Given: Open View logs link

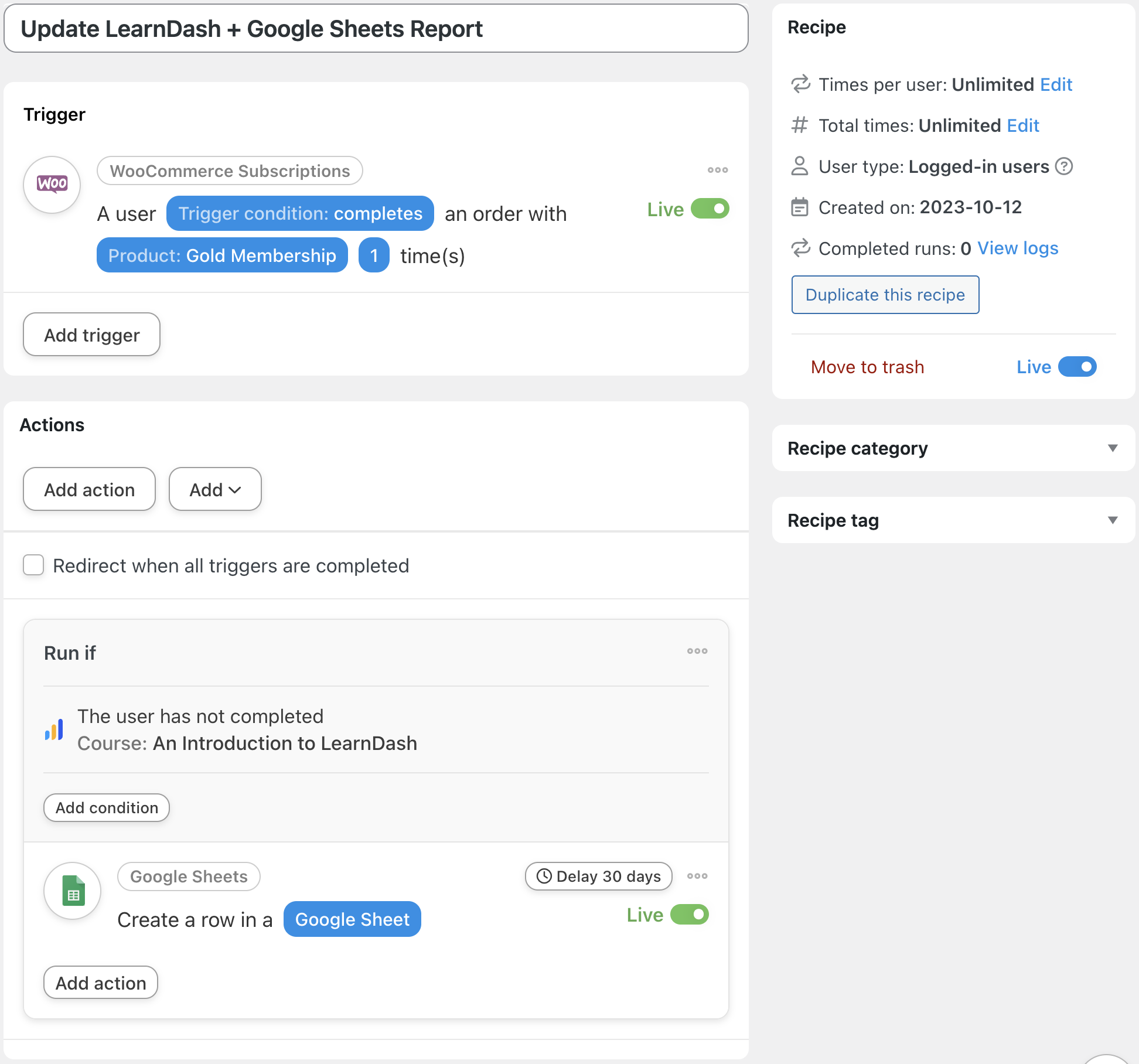Looking at the screenshot, I should pos(1017,248).
